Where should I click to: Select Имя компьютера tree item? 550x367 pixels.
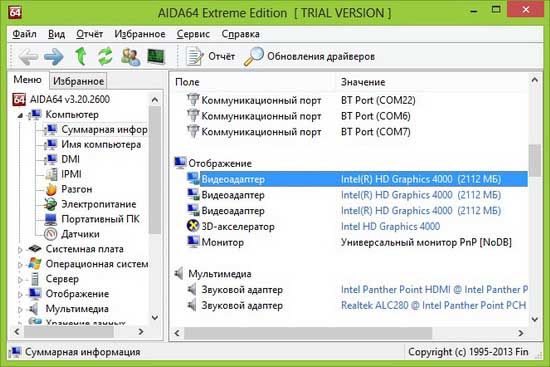pyautogui.click(x=101, y=145)
